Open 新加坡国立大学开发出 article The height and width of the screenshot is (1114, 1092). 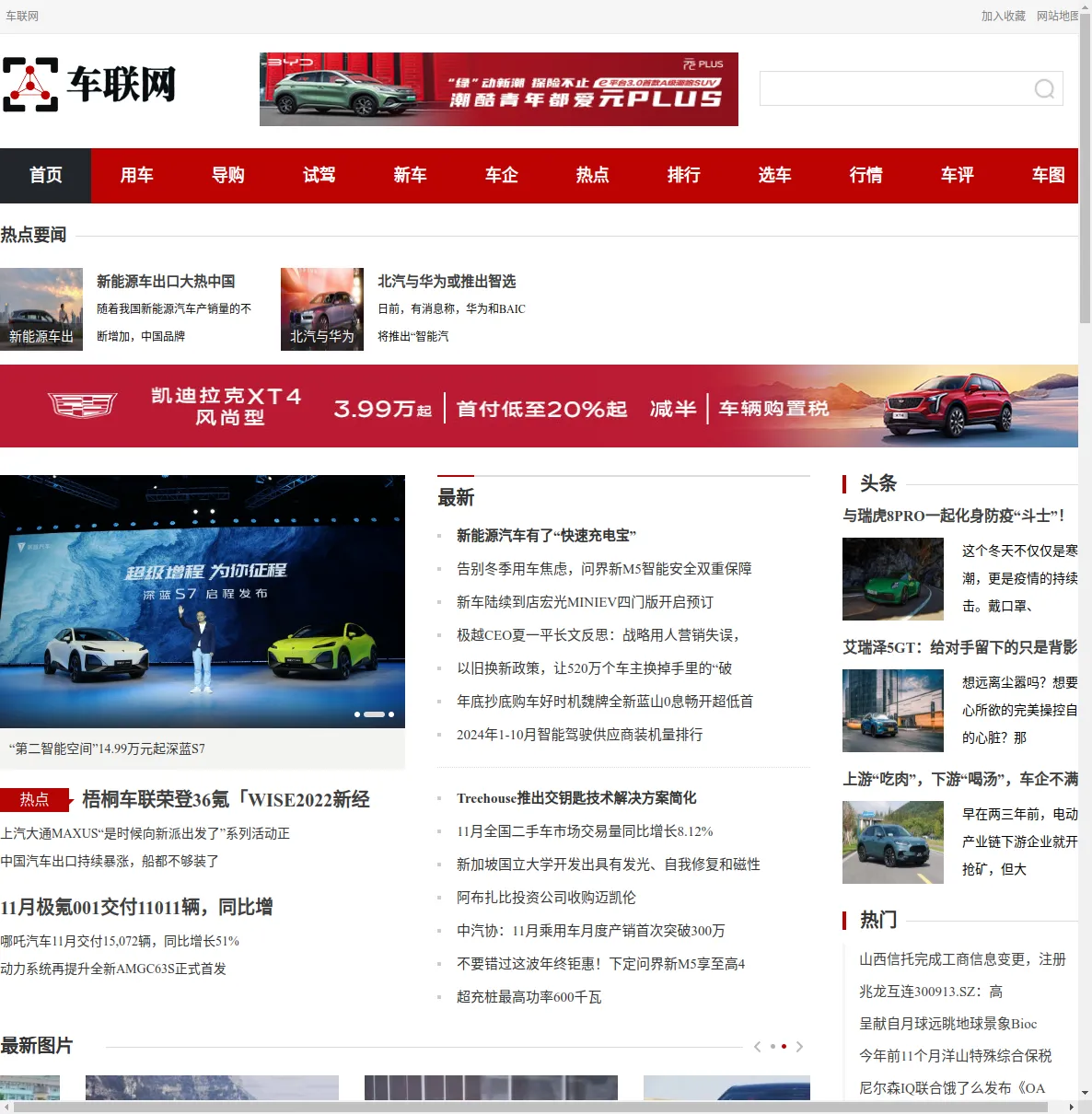(609, 865)
